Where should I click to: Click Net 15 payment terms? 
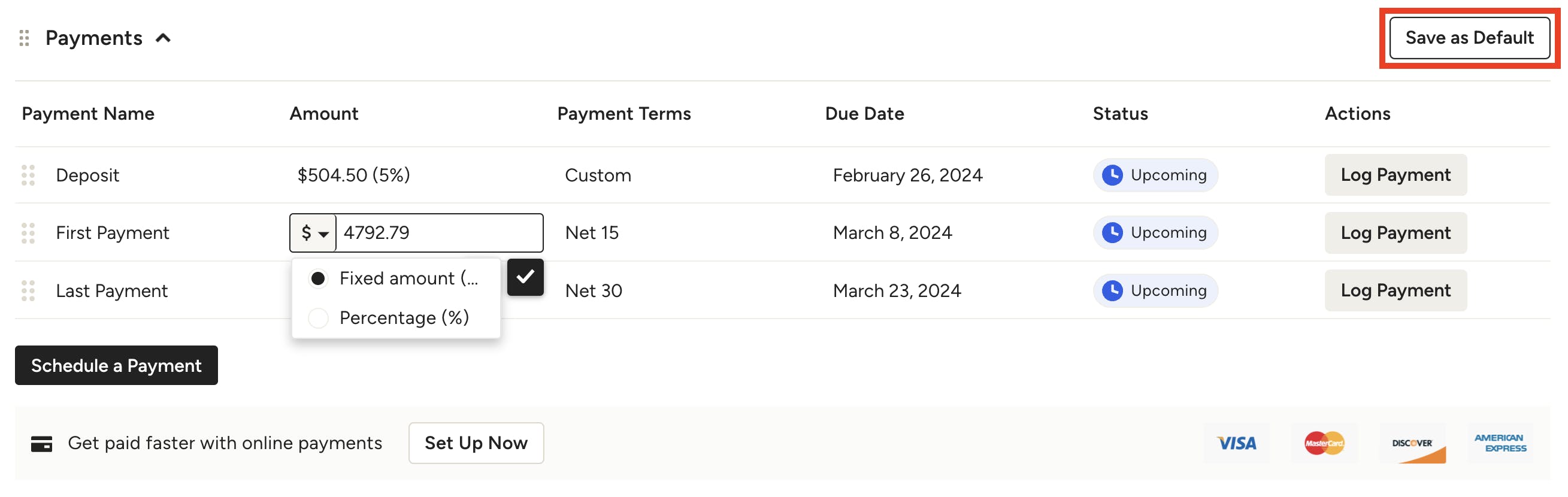click(592, 233)
